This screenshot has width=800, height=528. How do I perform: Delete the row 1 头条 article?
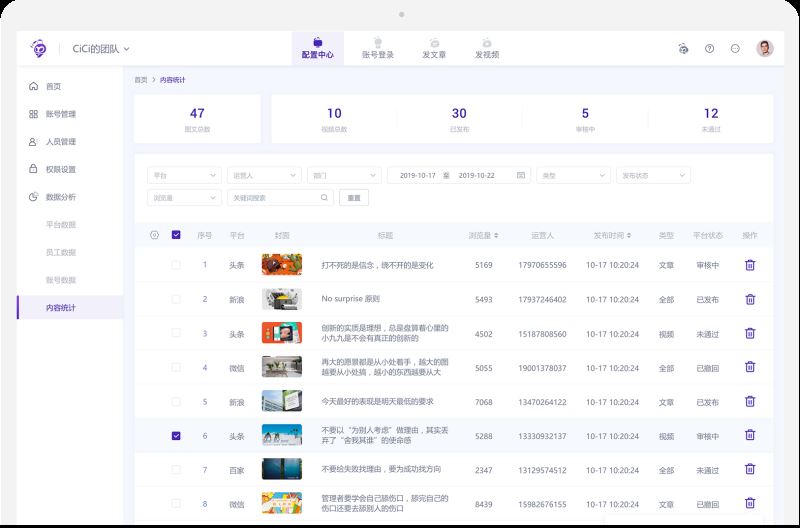pyautogui.click(x=750, y=265)
